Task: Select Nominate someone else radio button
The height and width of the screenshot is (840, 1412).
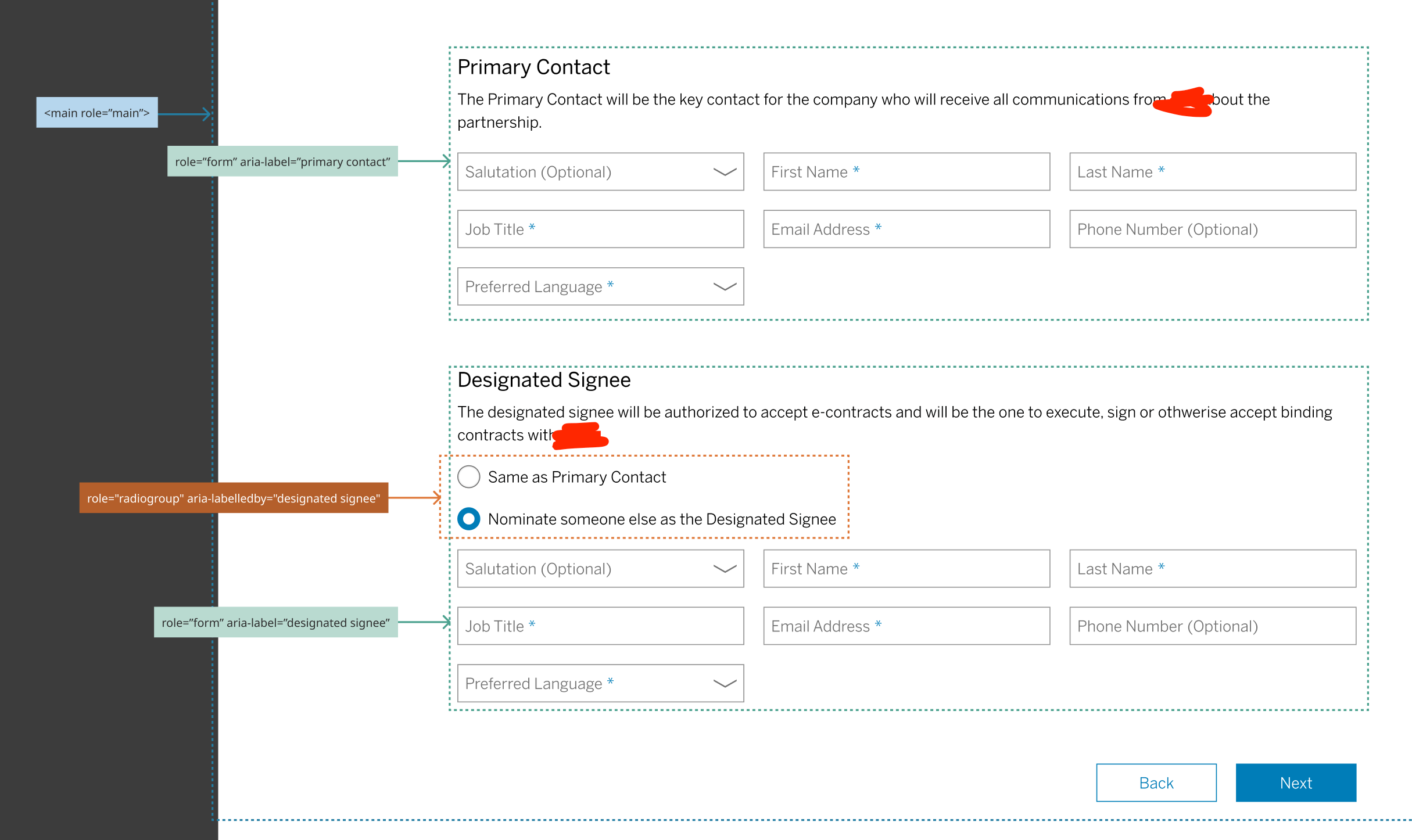Action: click(469, 519)
